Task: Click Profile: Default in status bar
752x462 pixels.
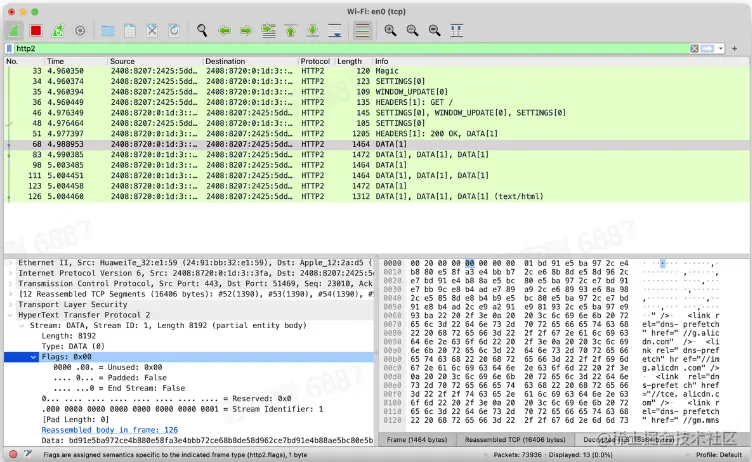Action: coord(718,454)
